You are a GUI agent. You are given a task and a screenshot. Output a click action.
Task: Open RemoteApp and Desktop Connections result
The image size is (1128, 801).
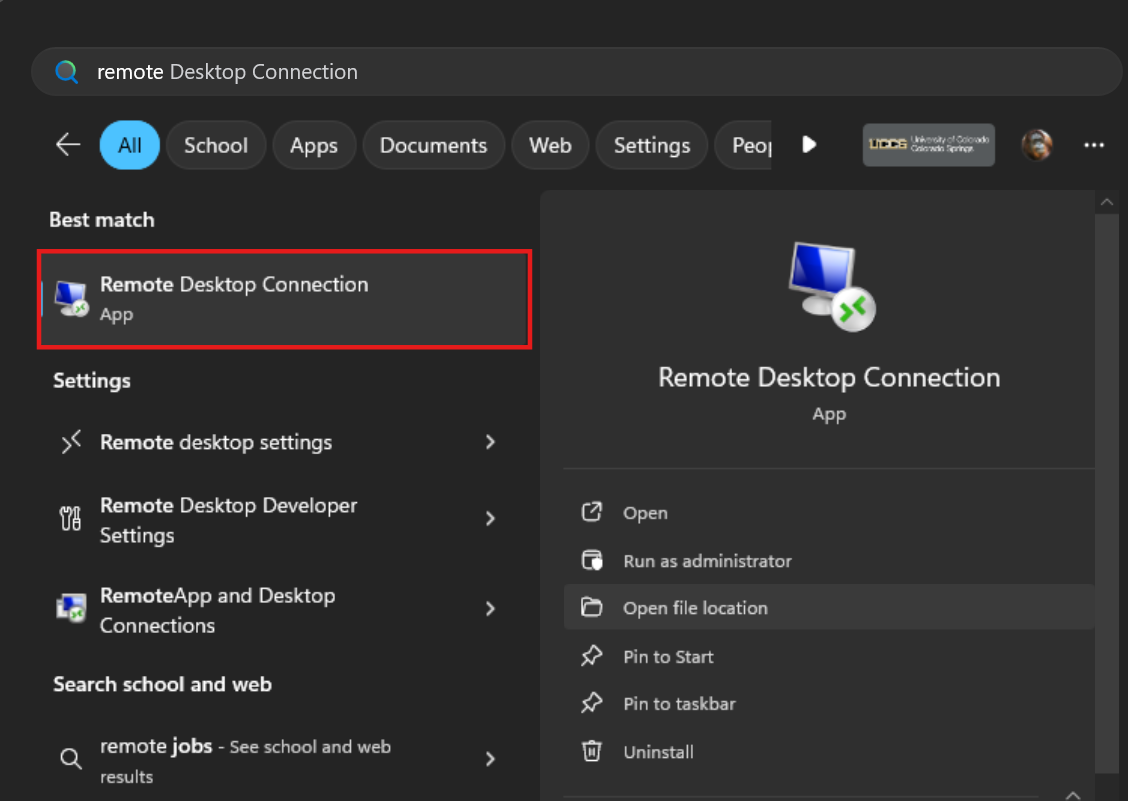click(x=285, y=610)
